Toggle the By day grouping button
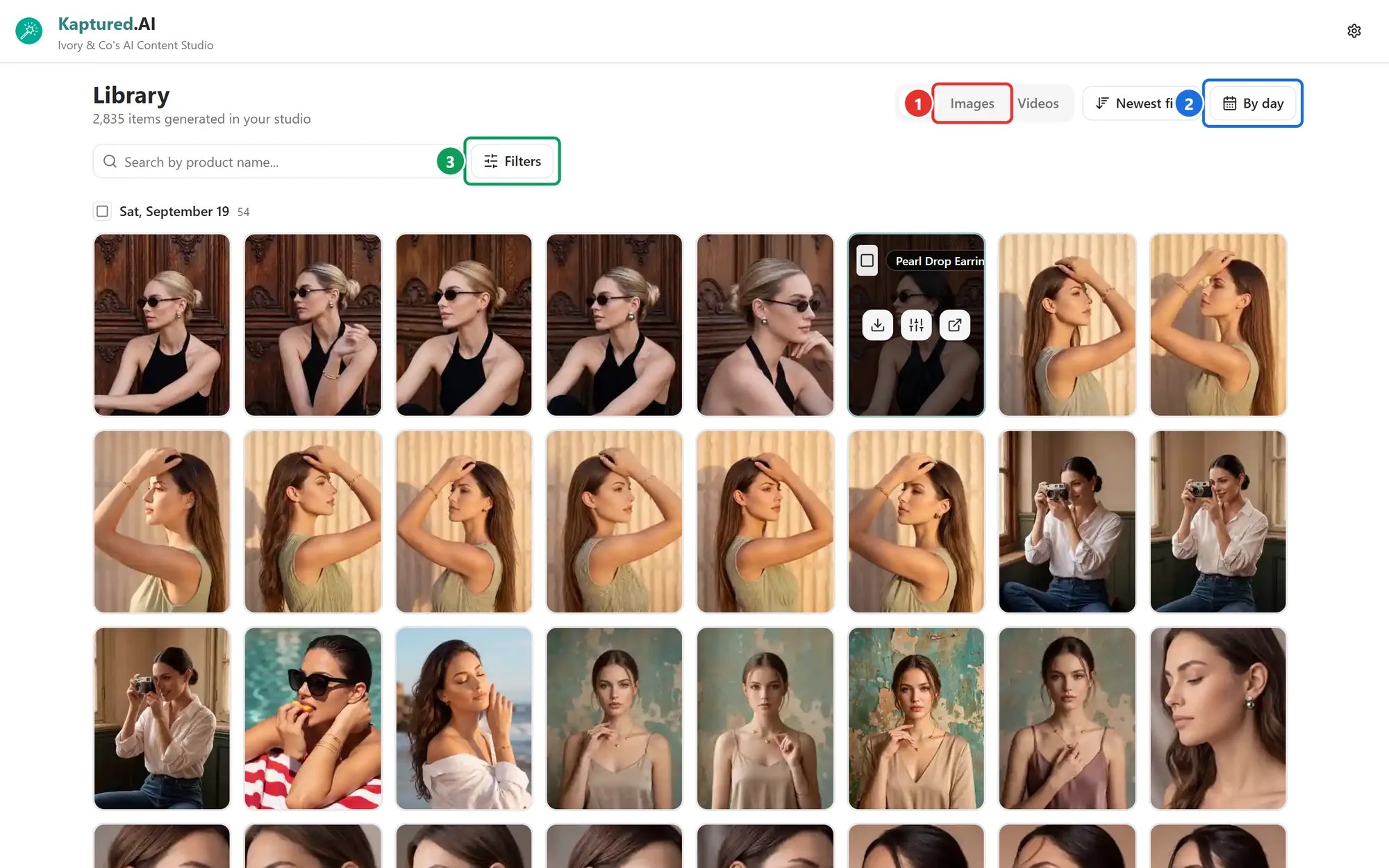1389x868 pixels. click(x=1253, y=103)
